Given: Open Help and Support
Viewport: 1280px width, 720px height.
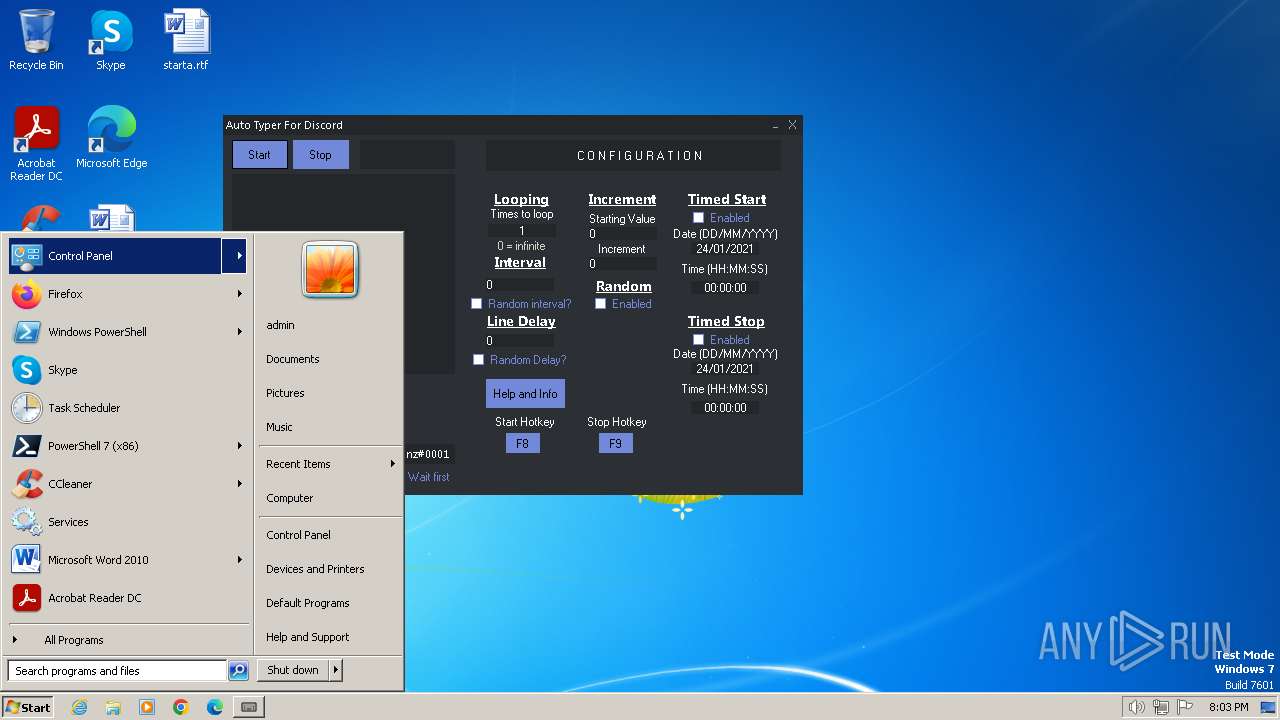Looking at the screenshot, I should tap(308, 637).
